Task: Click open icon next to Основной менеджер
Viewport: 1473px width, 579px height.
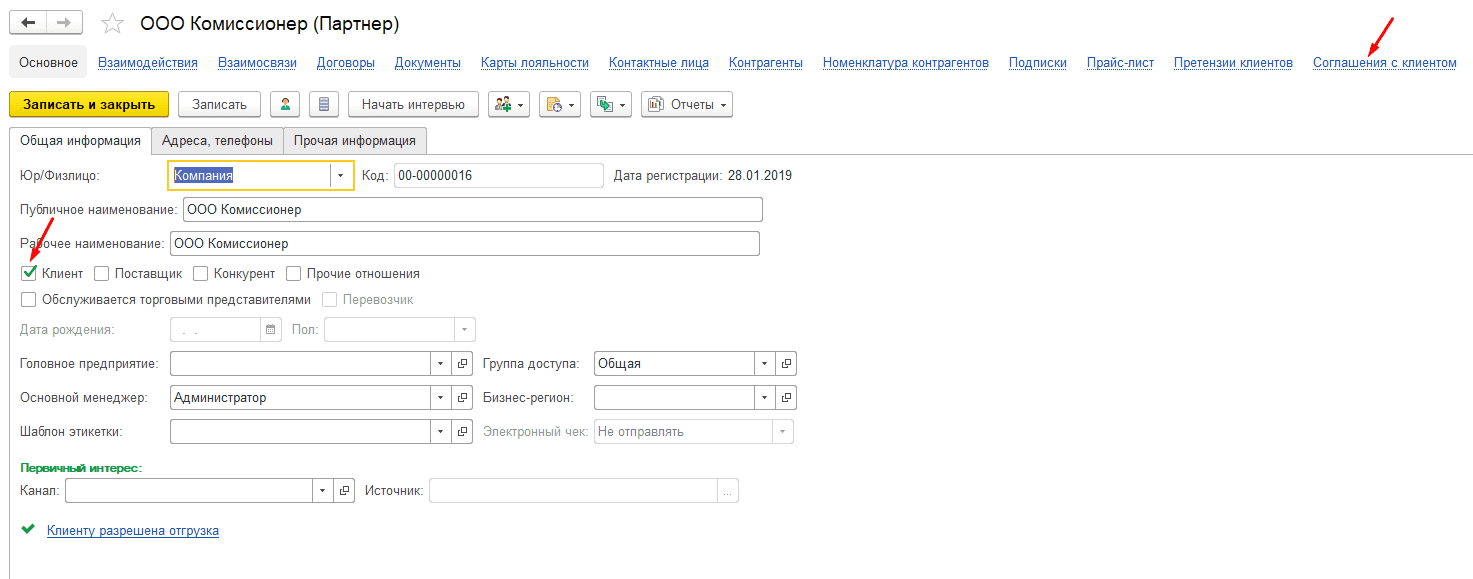Action: click(462, 398)
